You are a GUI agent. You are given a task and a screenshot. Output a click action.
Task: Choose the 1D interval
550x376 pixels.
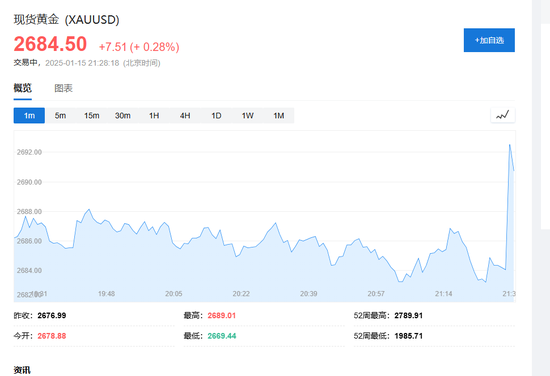(x=216, y=115)
